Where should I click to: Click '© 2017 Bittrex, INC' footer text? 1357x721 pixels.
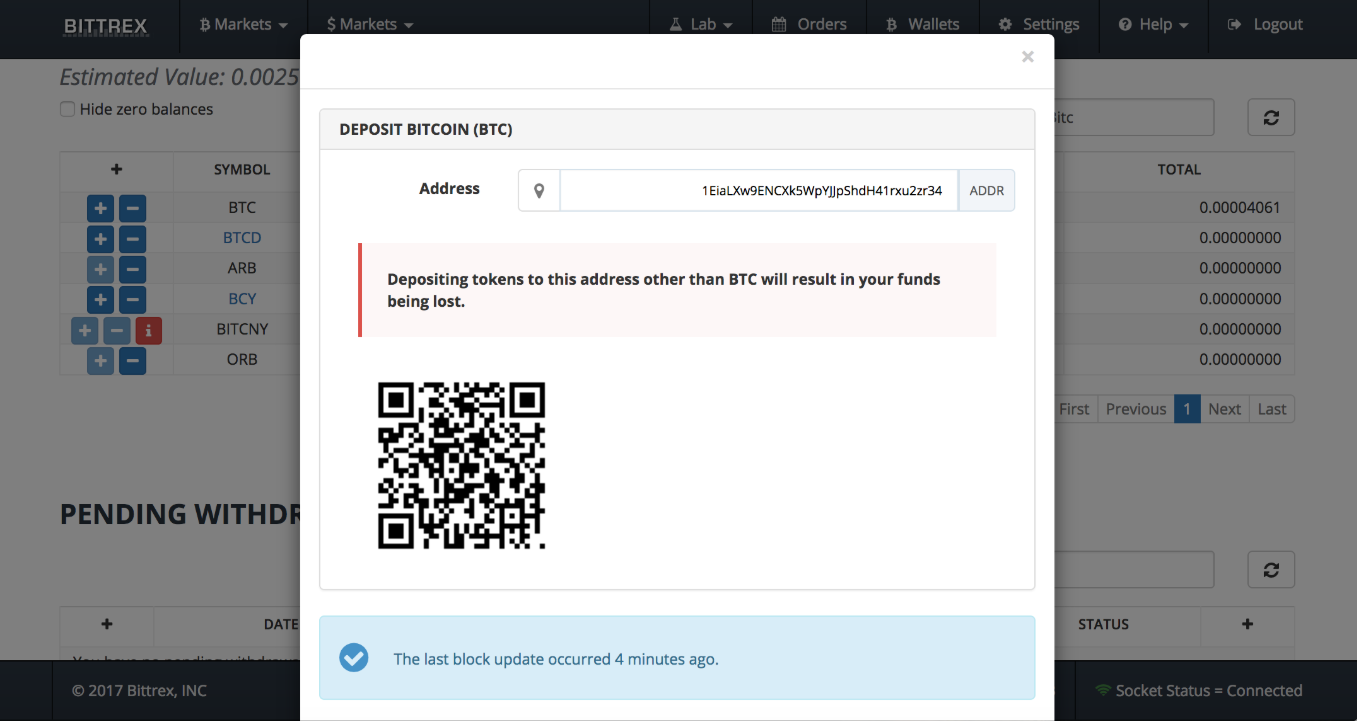140,690
